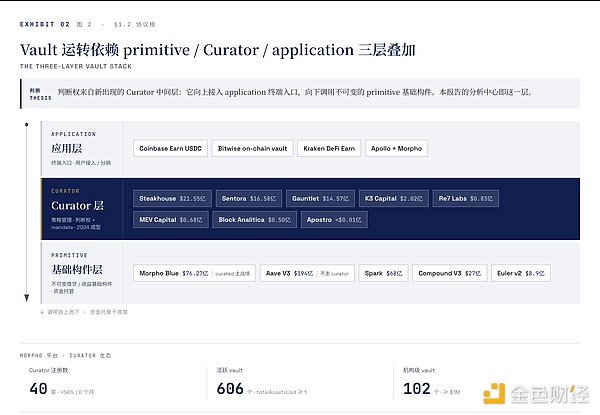Viewport: 600px width, 415px height.
Task: Click the Re7 Labs chip
Action: click(466, 199)
